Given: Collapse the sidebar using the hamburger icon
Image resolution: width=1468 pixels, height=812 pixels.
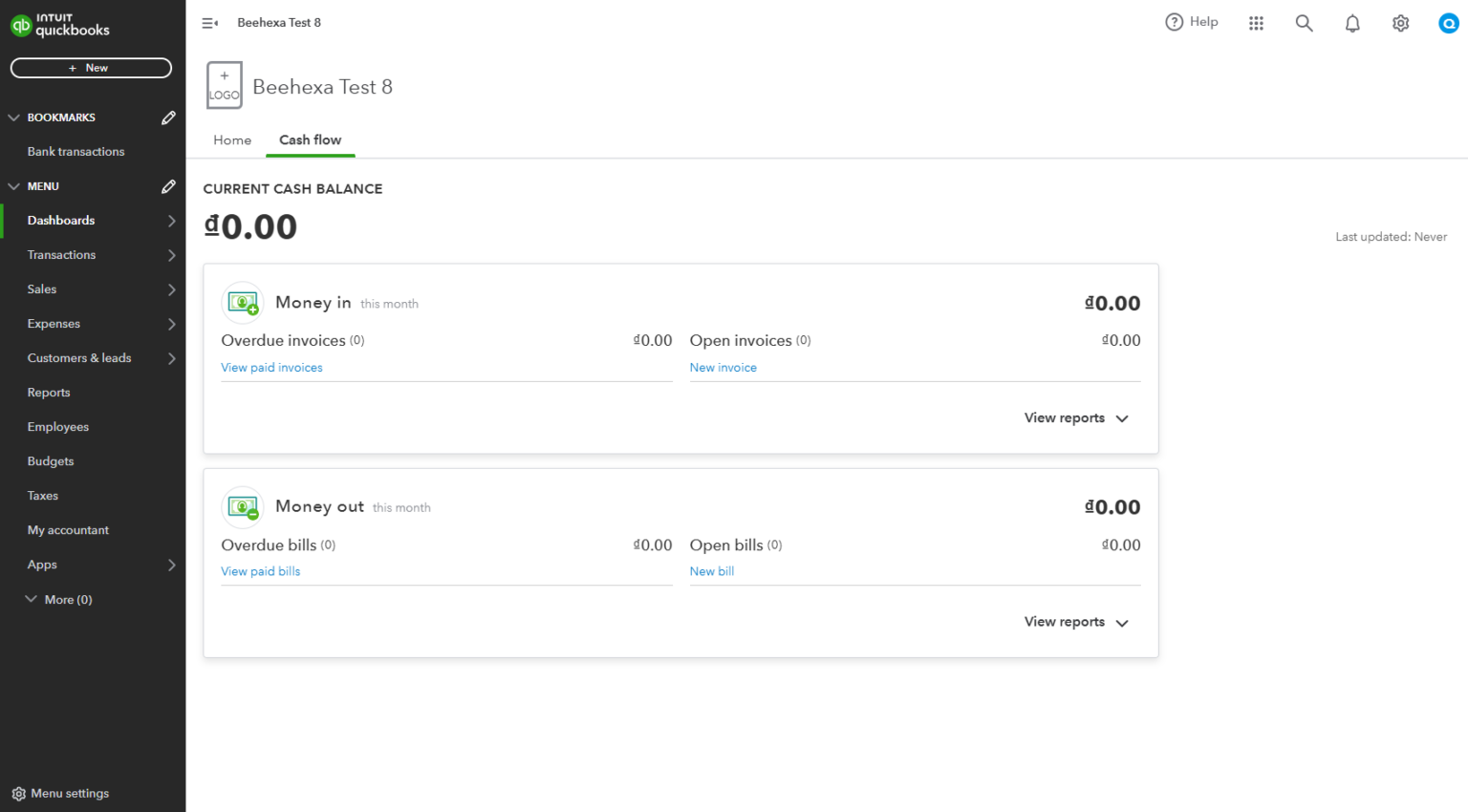Looking at the screenshot, I should point(209,22).
